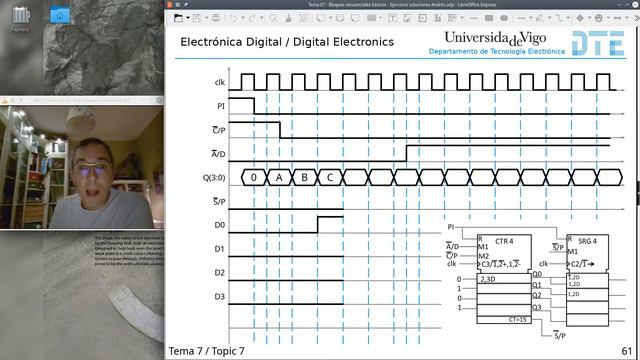Click the Insert Chart icon
The height and width of the screenshot is (360, 640).
[438, 18]
